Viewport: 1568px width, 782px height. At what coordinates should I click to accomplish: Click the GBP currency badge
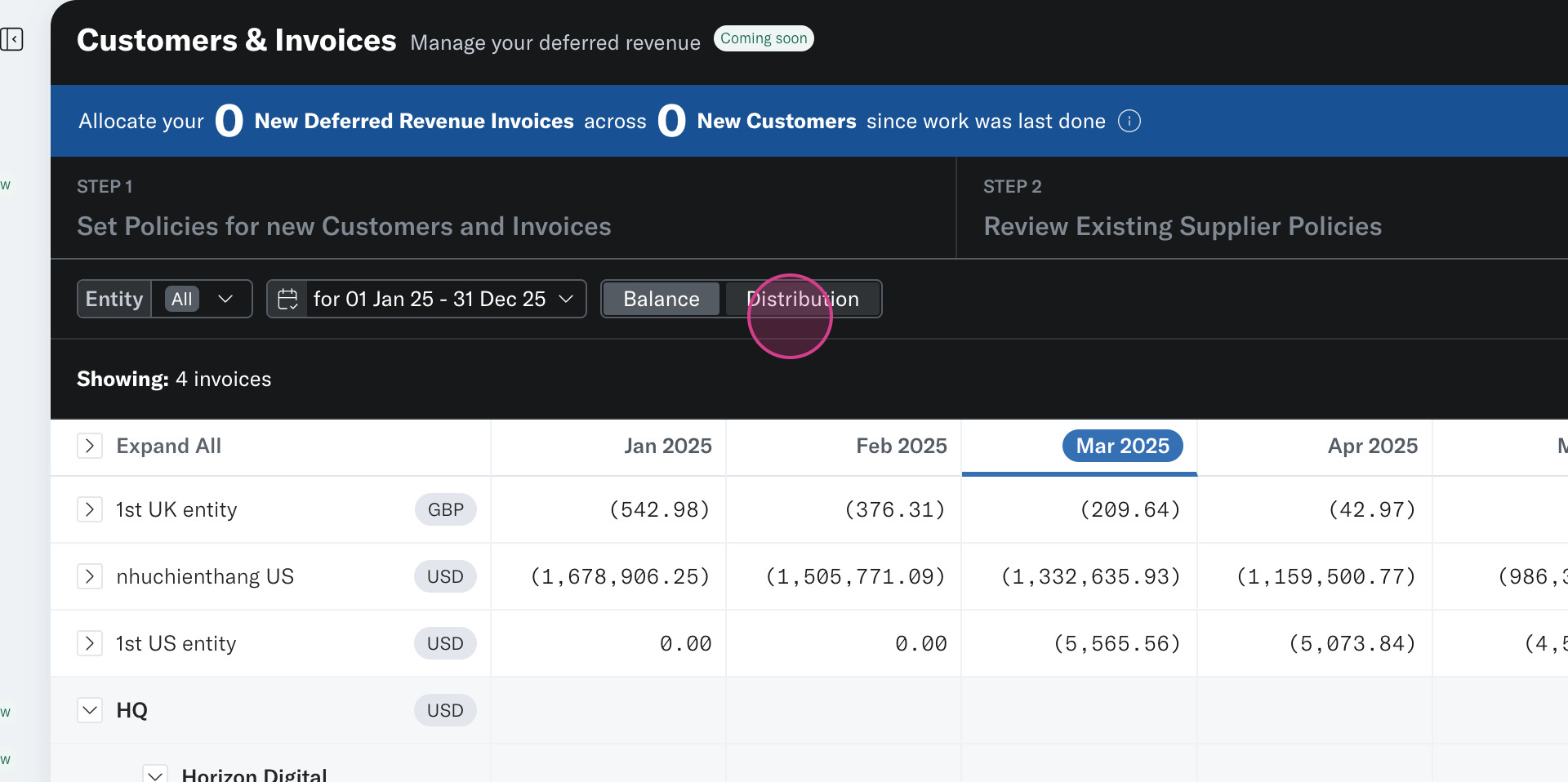[445, 509]
